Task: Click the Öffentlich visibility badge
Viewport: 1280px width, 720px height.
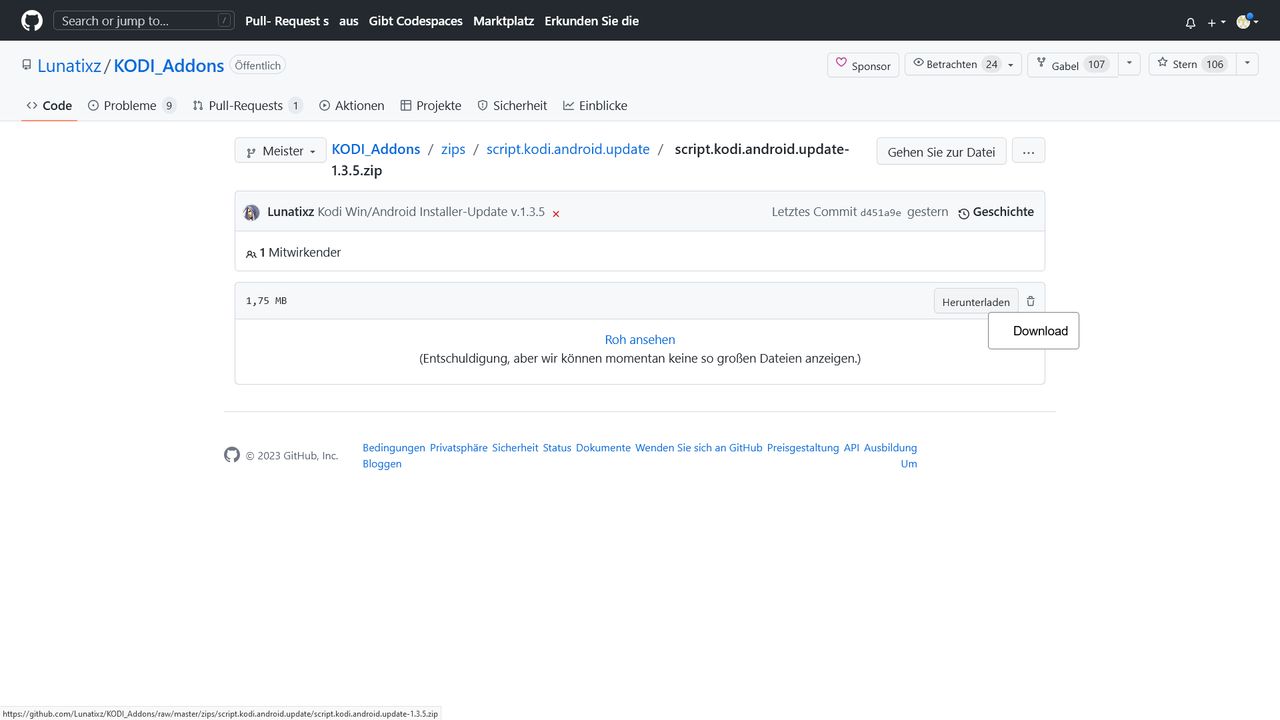Action: click(258, 65)
